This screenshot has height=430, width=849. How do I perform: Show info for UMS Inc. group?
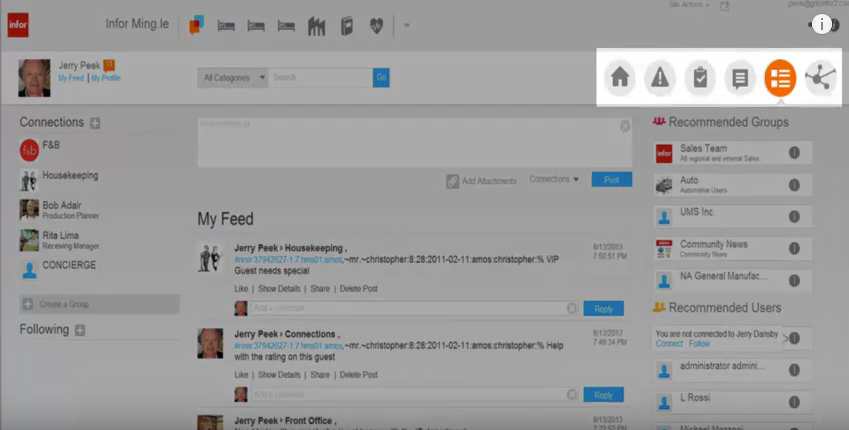[x=794, y=217]
